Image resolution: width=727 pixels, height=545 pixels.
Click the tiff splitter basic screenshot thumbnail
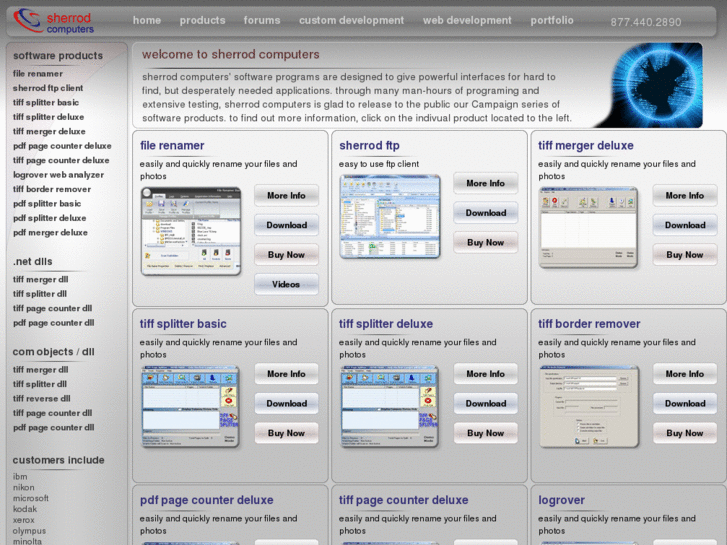(x=190, y=407)
